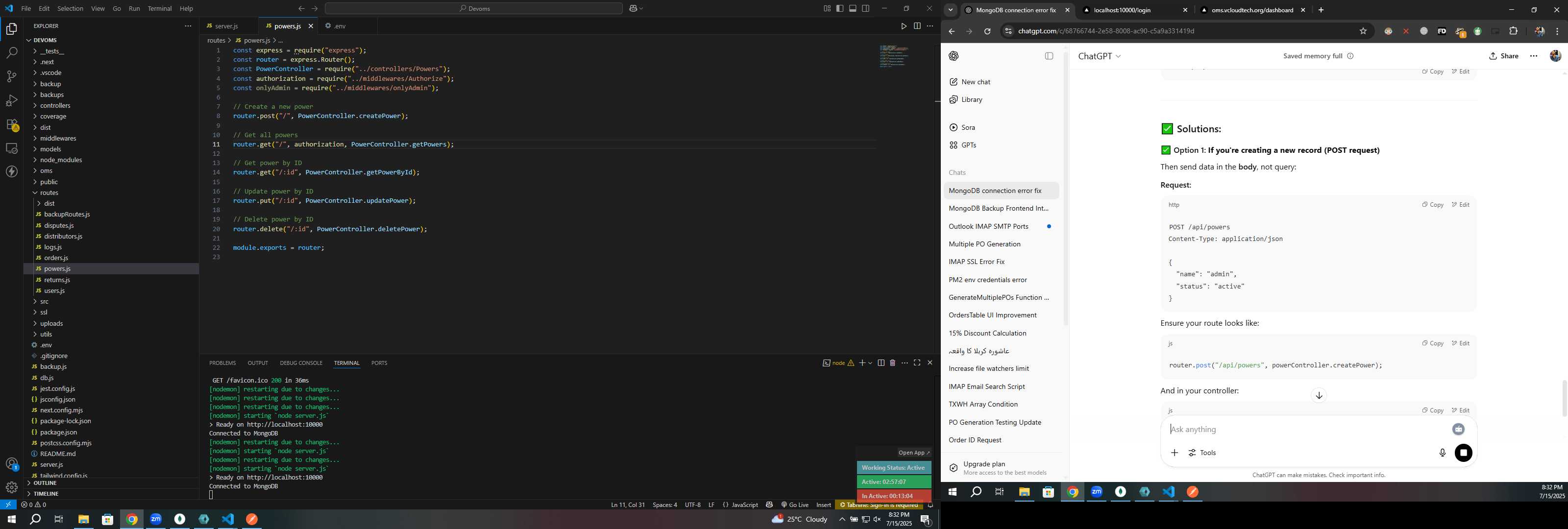
Task: Open the Explorer view in VS Code activity bar
Action: click(x=12, y=28)
